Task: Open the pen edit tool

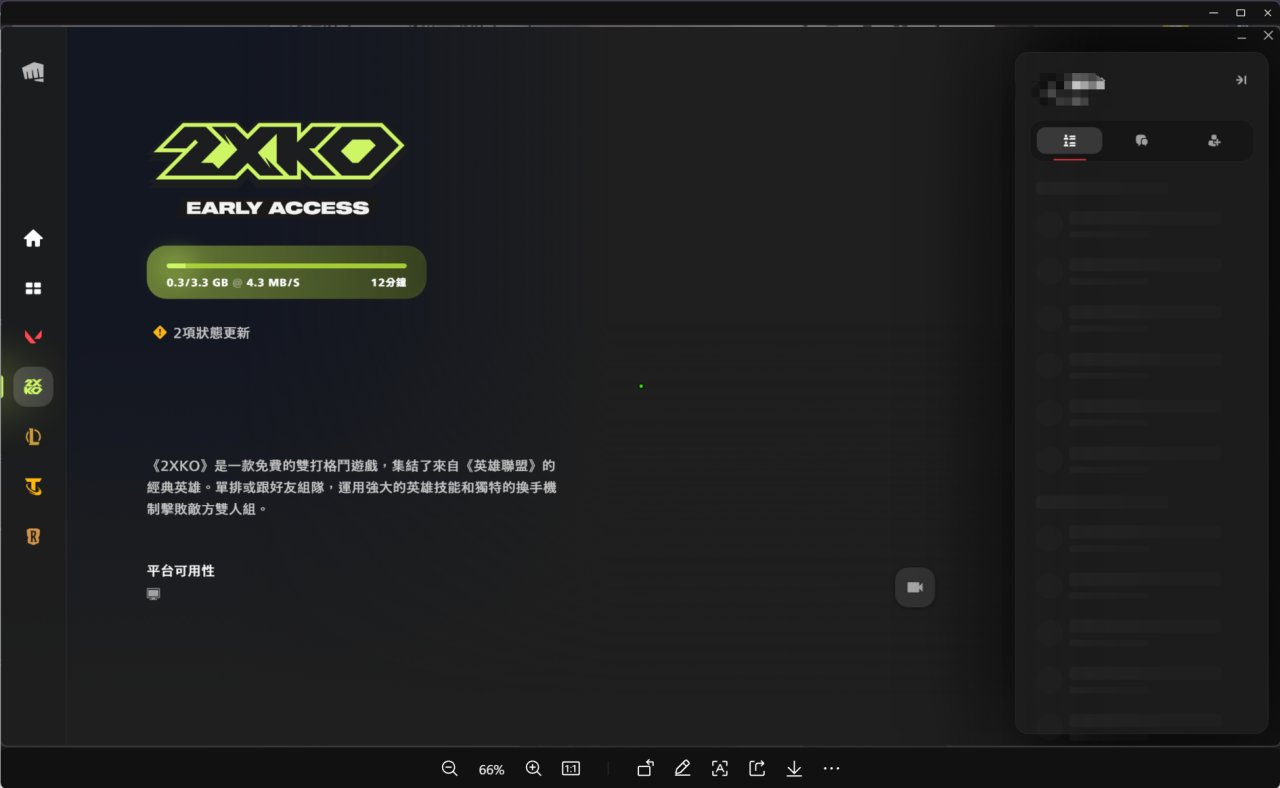Action: [683, 768]
